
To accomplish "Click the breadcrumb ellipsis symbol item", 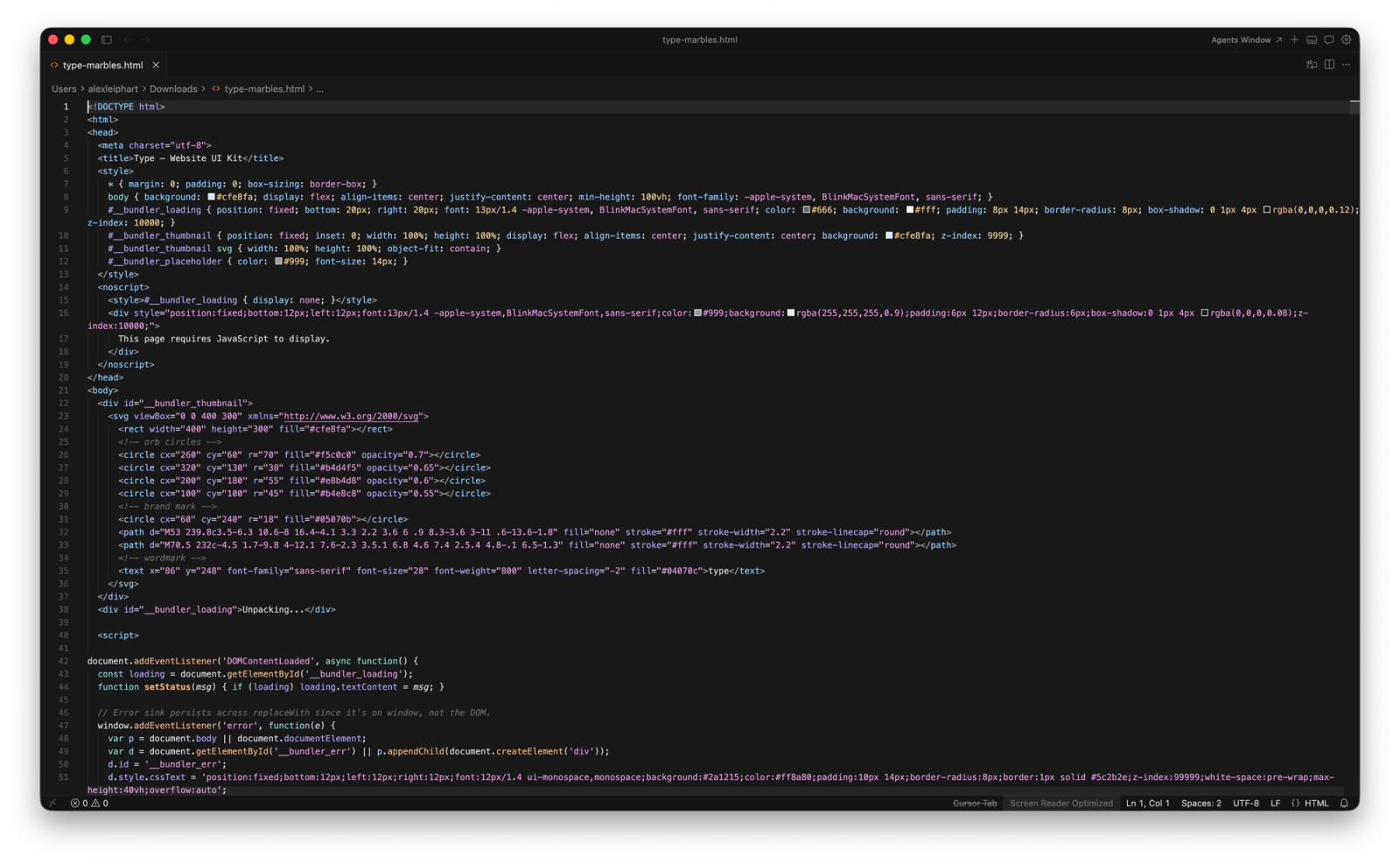I will [320, 88].
